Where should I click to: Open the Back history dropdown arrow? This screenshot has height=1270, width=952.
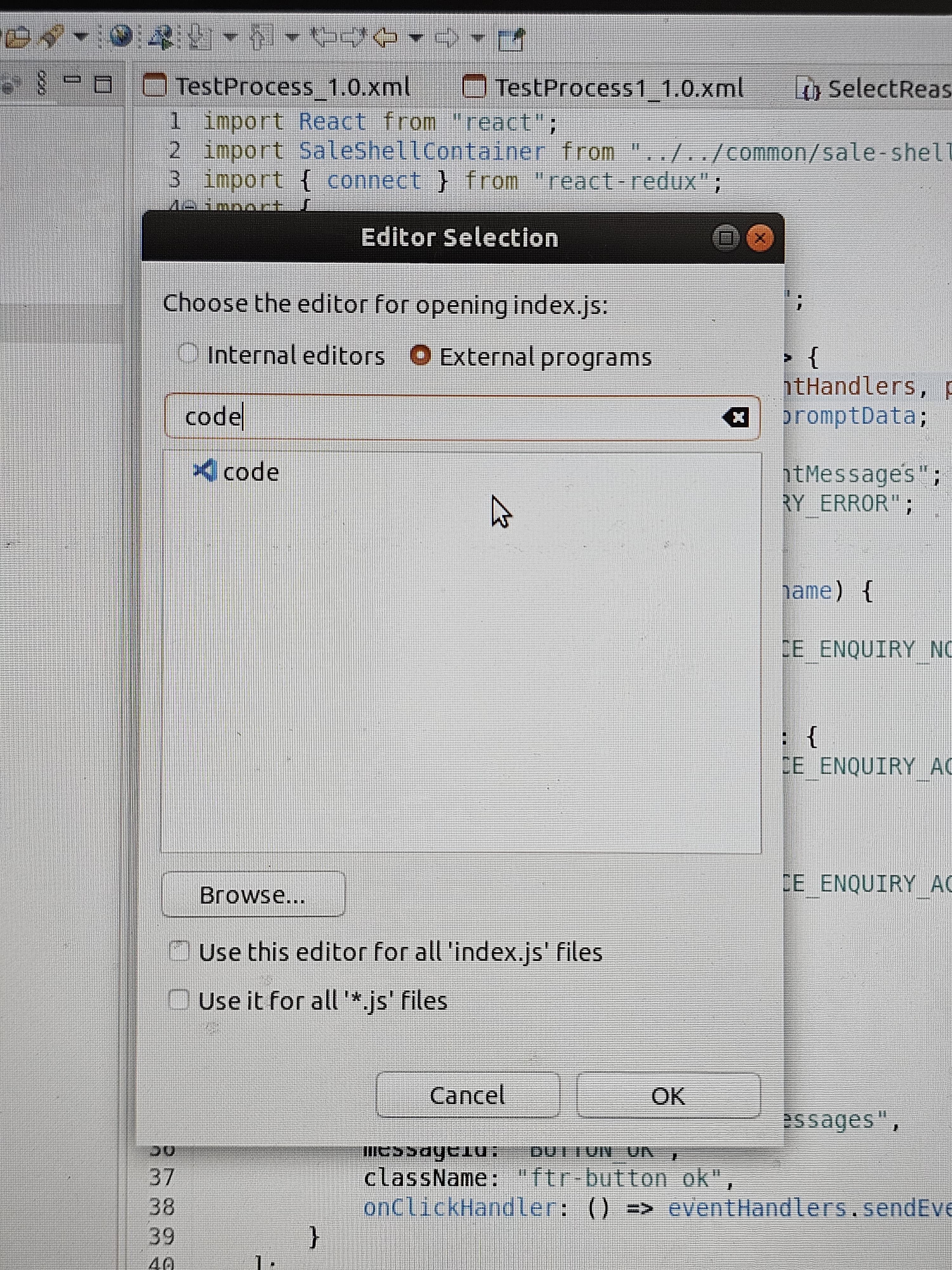(415, 38)
